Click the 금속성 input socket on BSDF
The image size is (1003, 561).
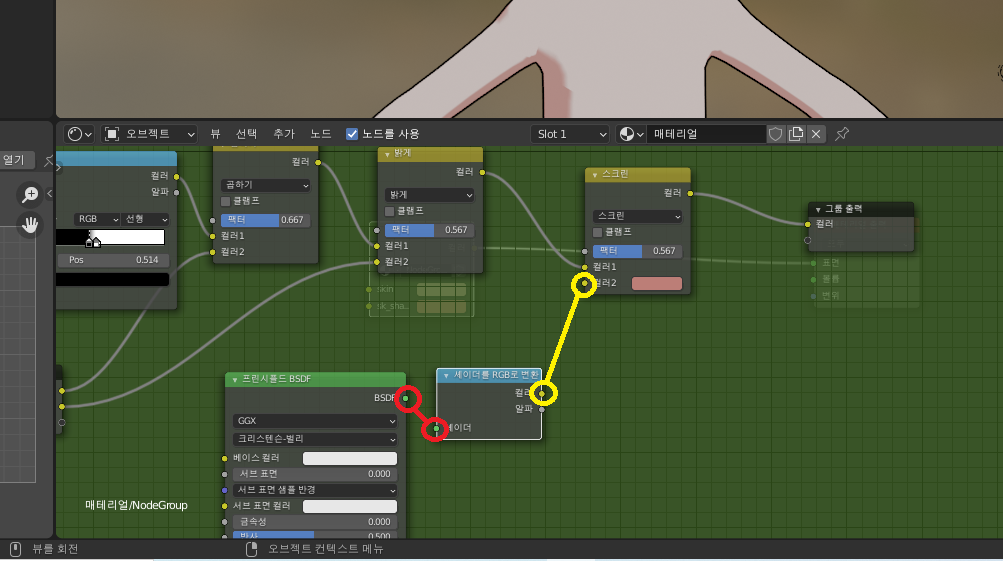[x=225, y=522]
